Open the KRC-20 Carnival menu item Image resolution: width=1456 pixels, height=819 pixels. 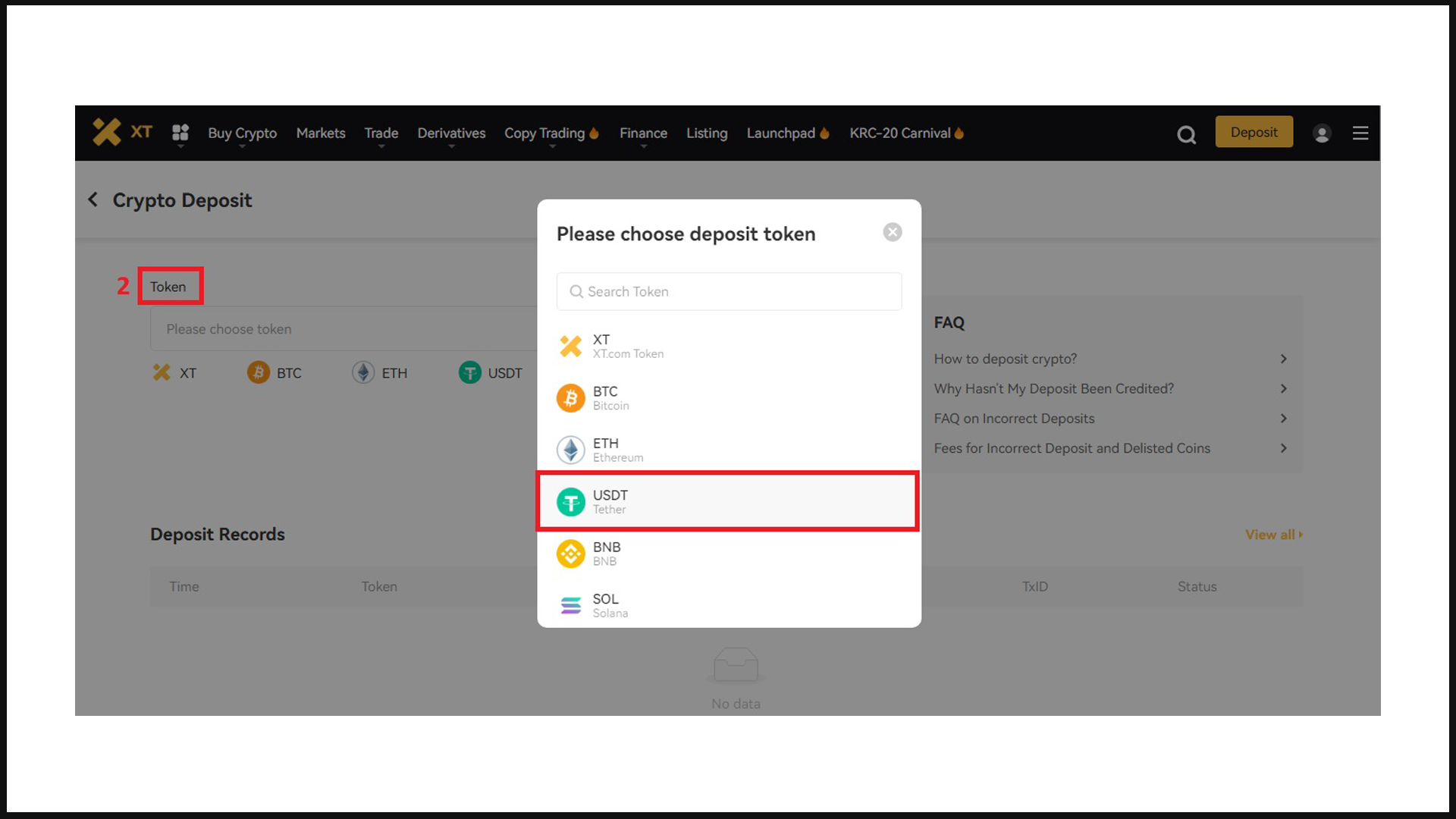pos(899,133)
